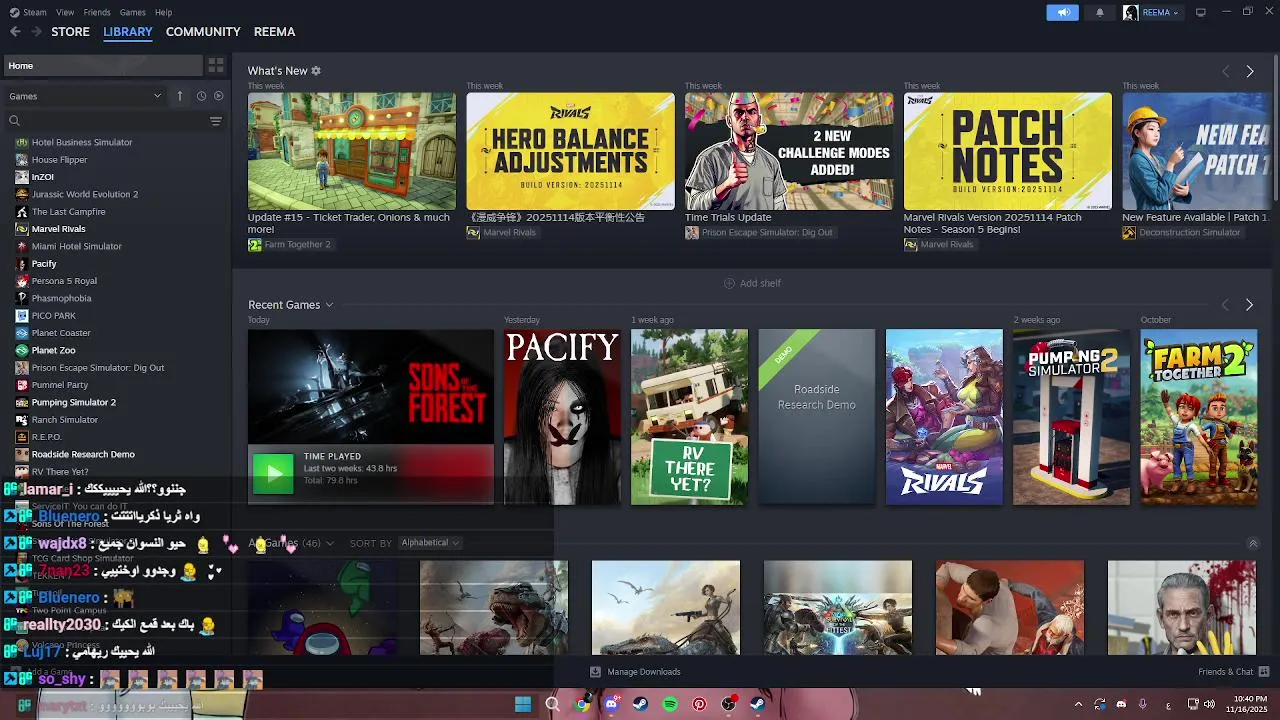Open Friends & Chat icon
The width and height of the screenshot is (1280, 720).
point(1264,672)
